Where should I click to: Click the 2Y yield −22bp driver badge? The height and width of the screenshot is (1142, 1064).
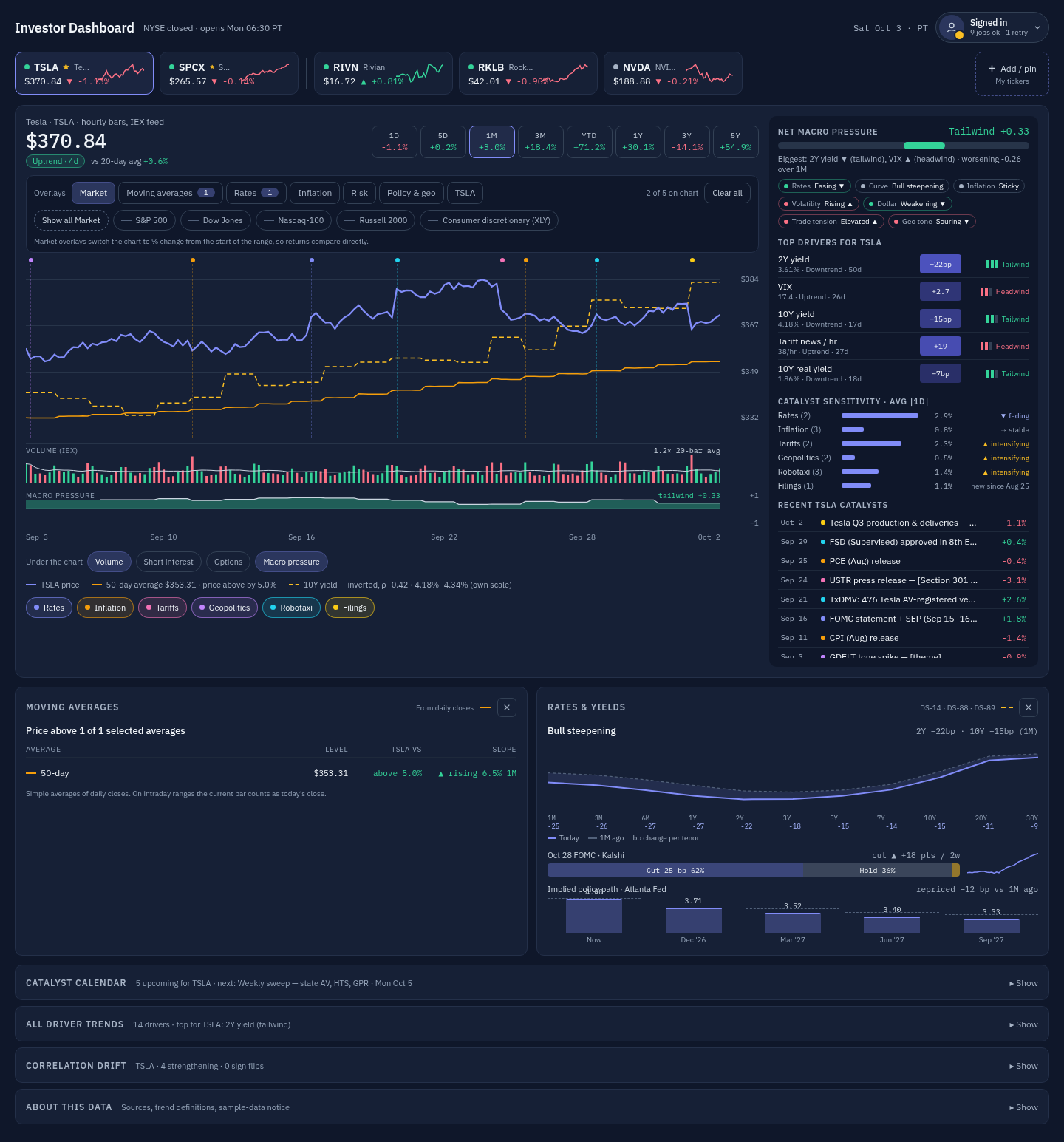(x=941, y=264)
